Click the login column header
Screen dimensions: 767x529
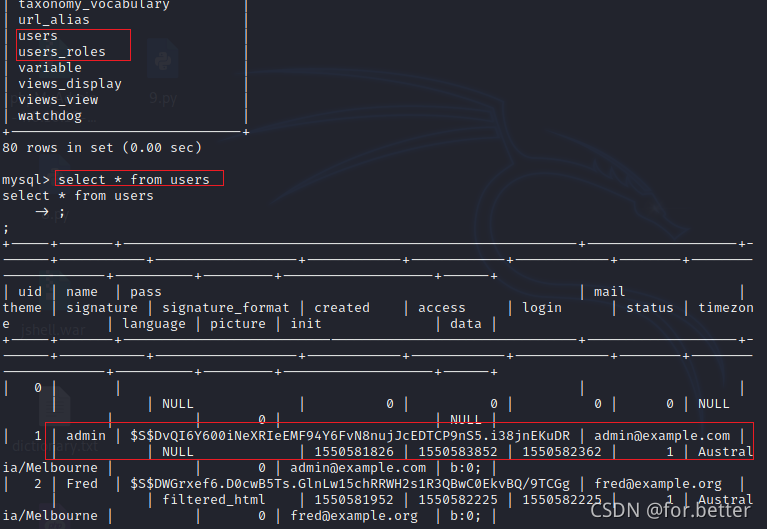[x=542, y=308]
